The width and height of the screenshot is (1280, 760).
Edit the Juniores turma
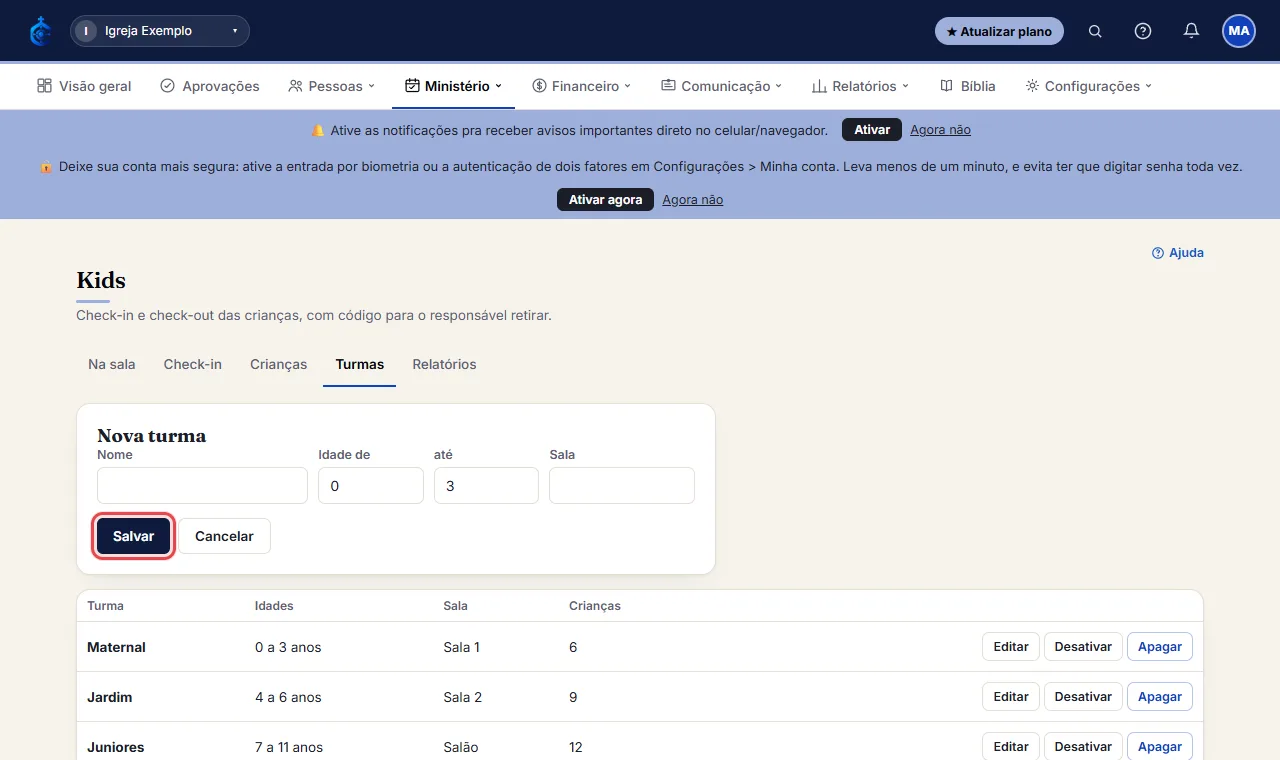(1011, 747)
